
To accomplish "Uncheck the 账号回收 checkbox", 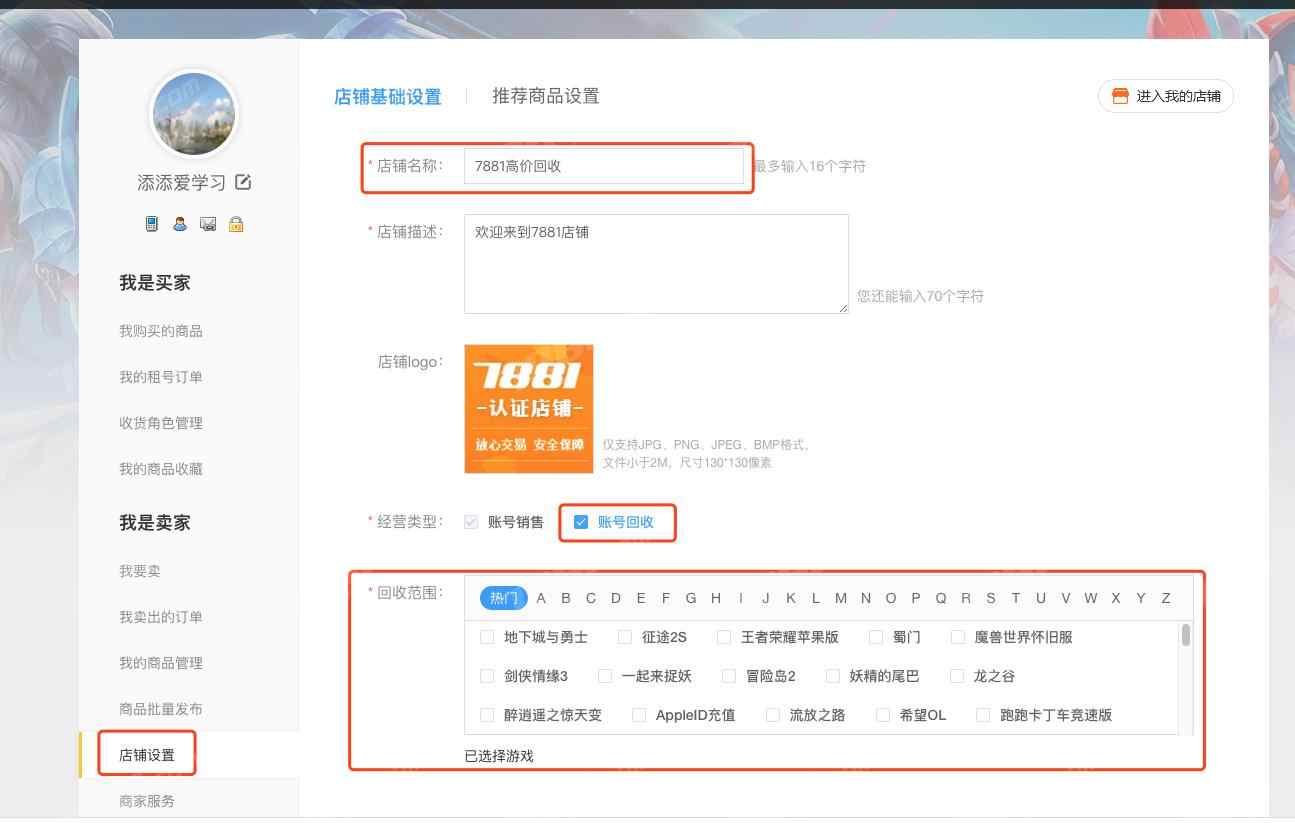I will (x=581, y=522).
